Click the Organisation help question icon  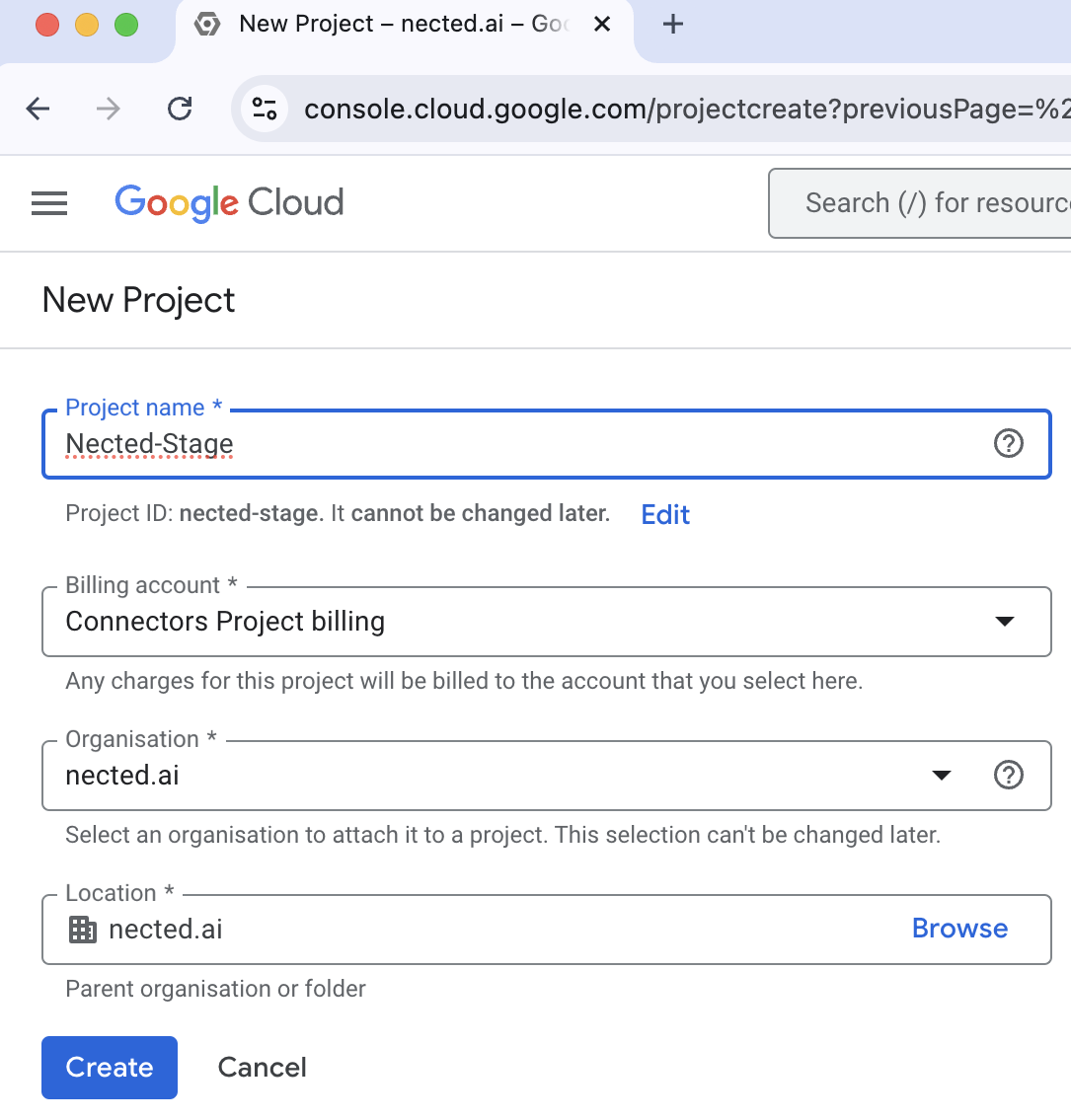click(1008, 776)
